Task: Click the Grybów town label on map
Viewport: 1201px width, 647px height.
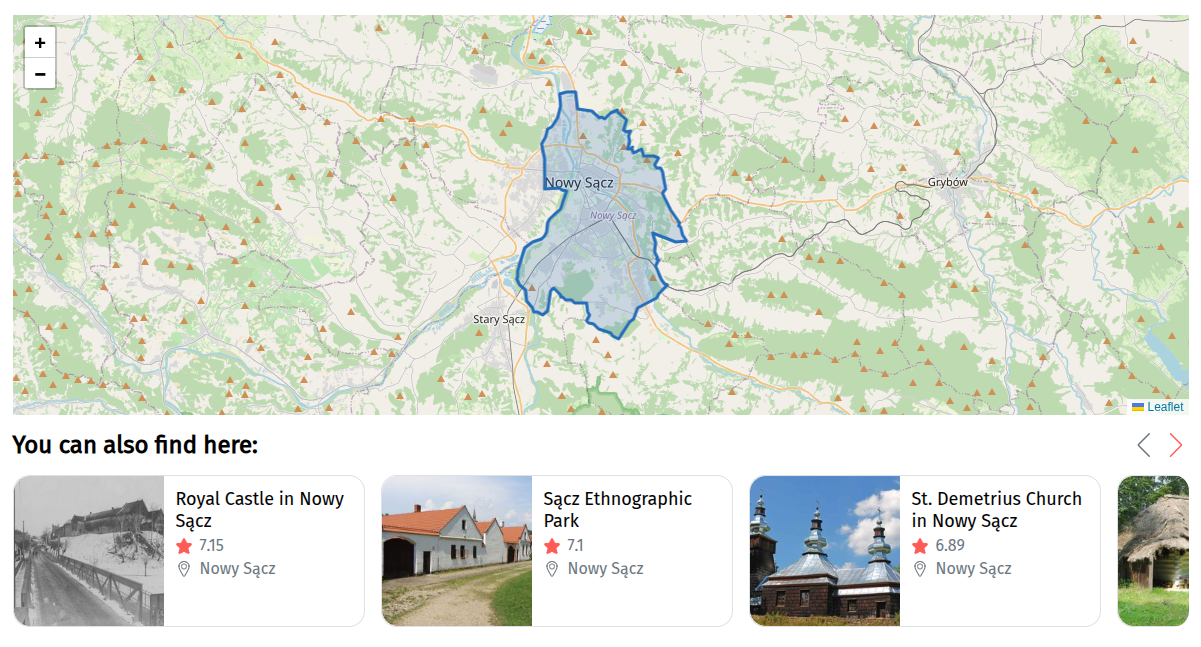Action: [x=948, y=182]
